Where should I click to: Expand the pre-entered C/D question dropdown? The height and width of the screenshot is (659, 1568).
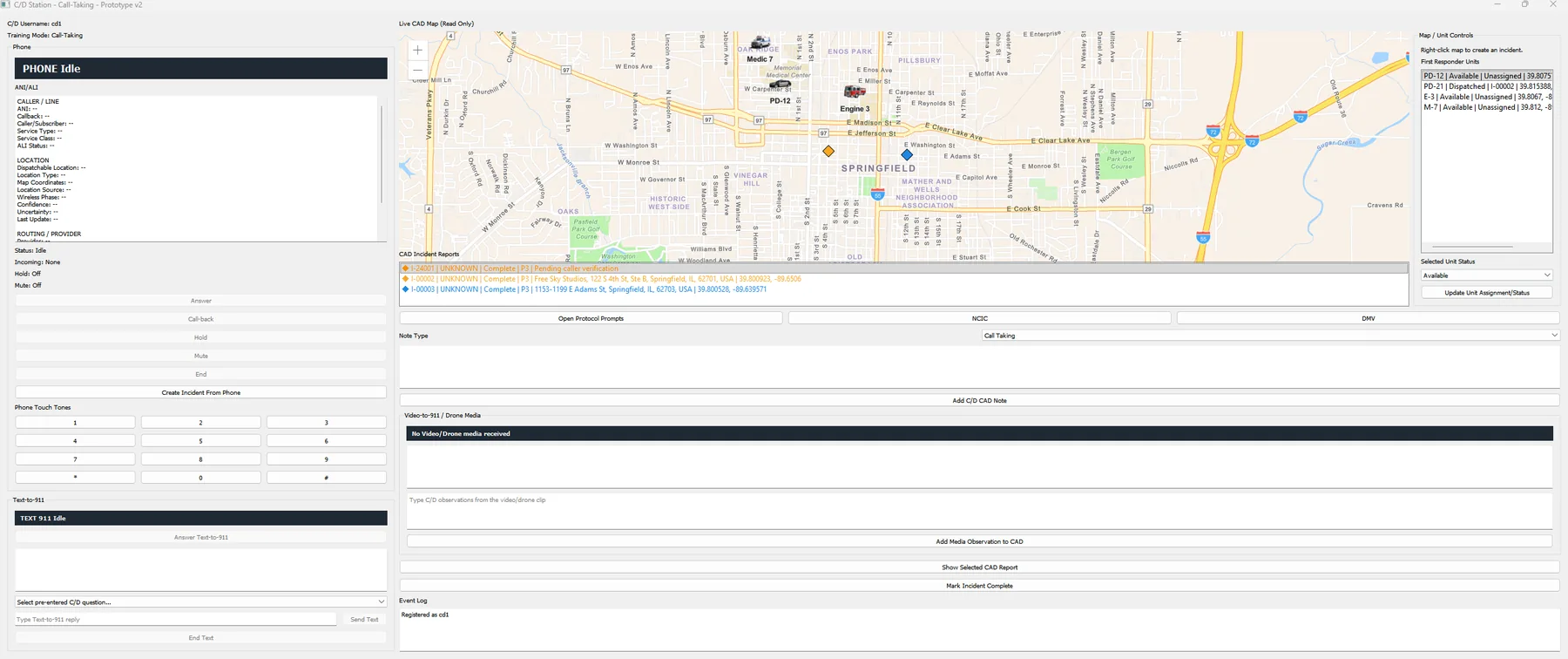(200, 602)
